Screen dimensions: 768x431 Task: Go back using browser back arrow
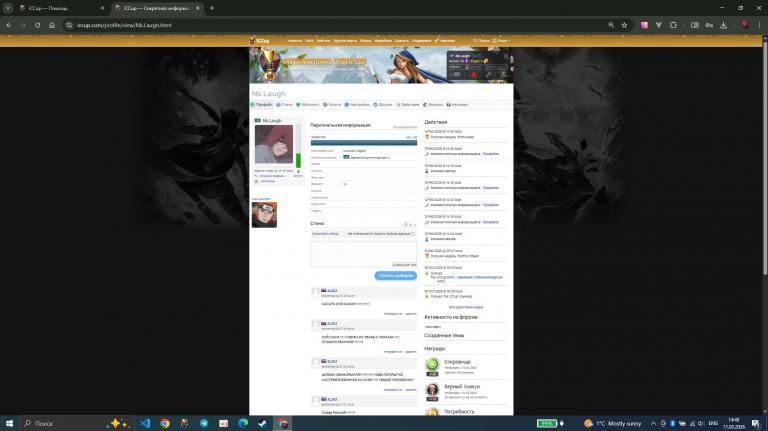click(x=9, y=25)
